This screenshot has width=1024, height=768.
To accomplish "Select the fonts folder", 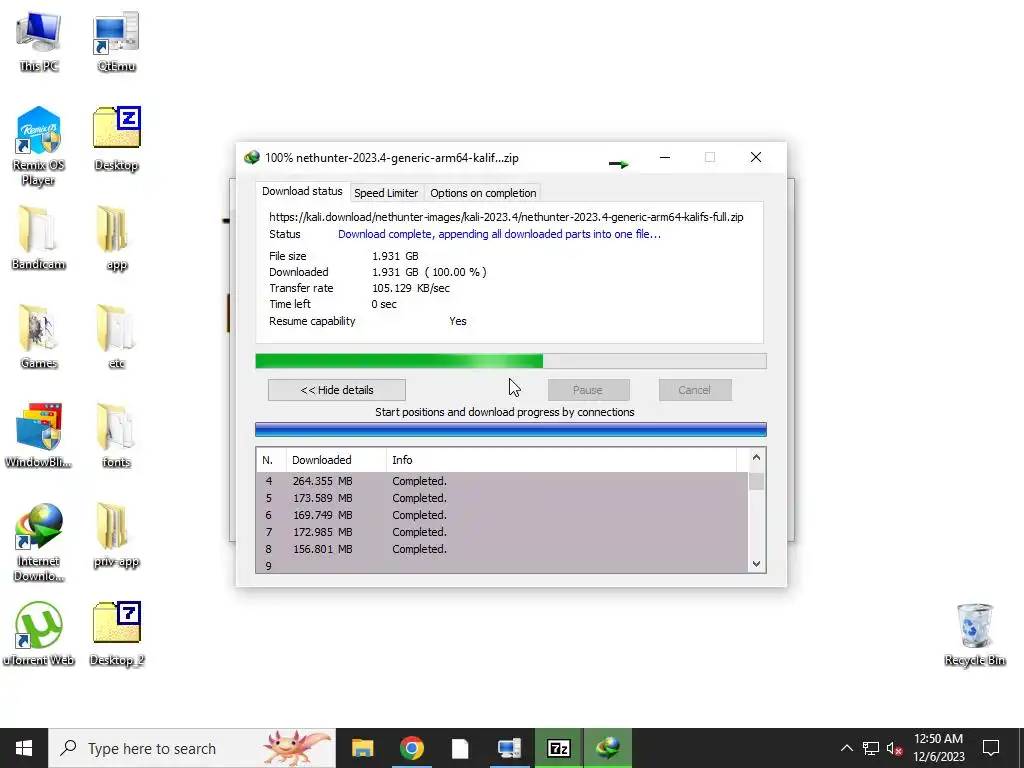I will click(116, 436).
